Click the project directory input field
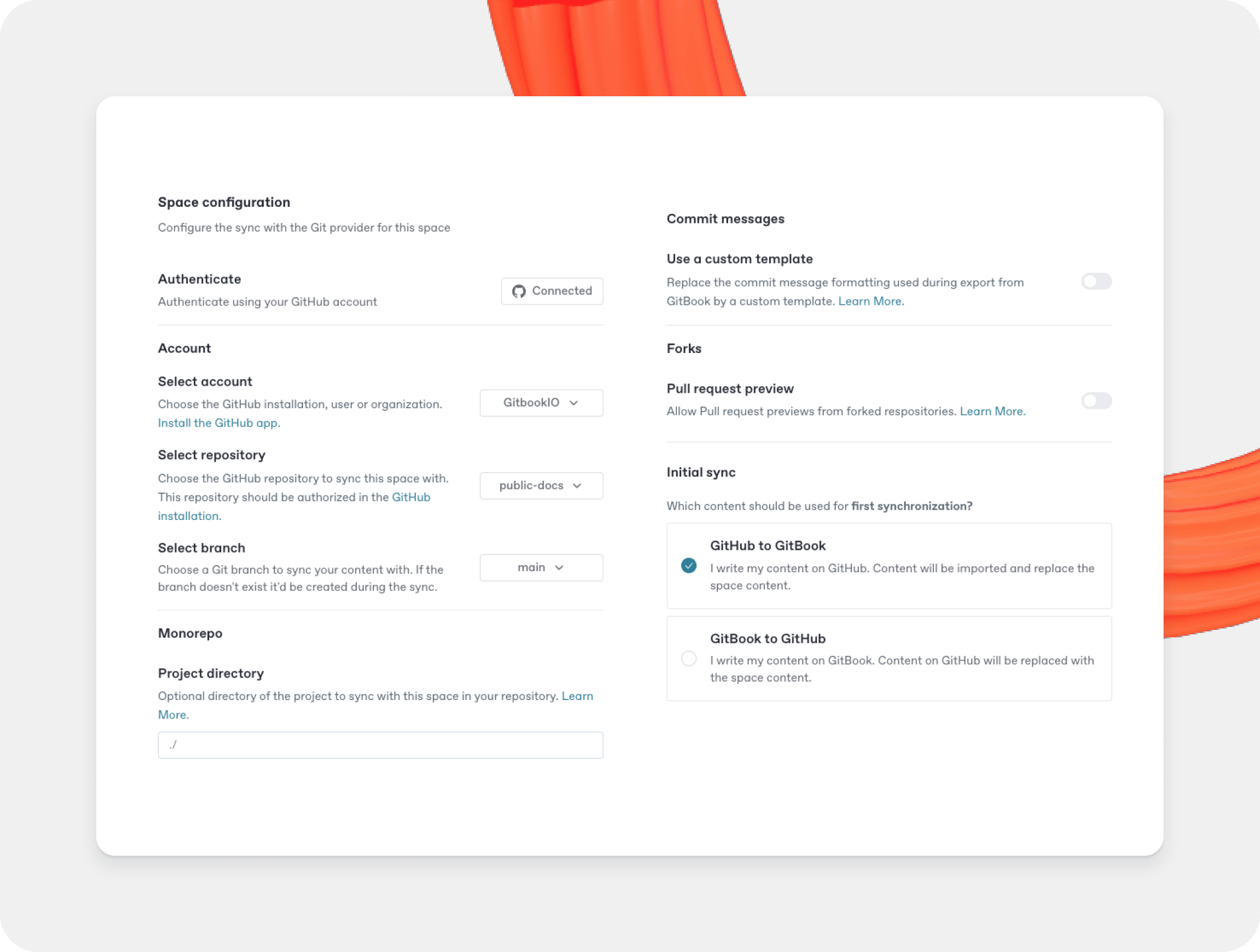 click(380, 745)
